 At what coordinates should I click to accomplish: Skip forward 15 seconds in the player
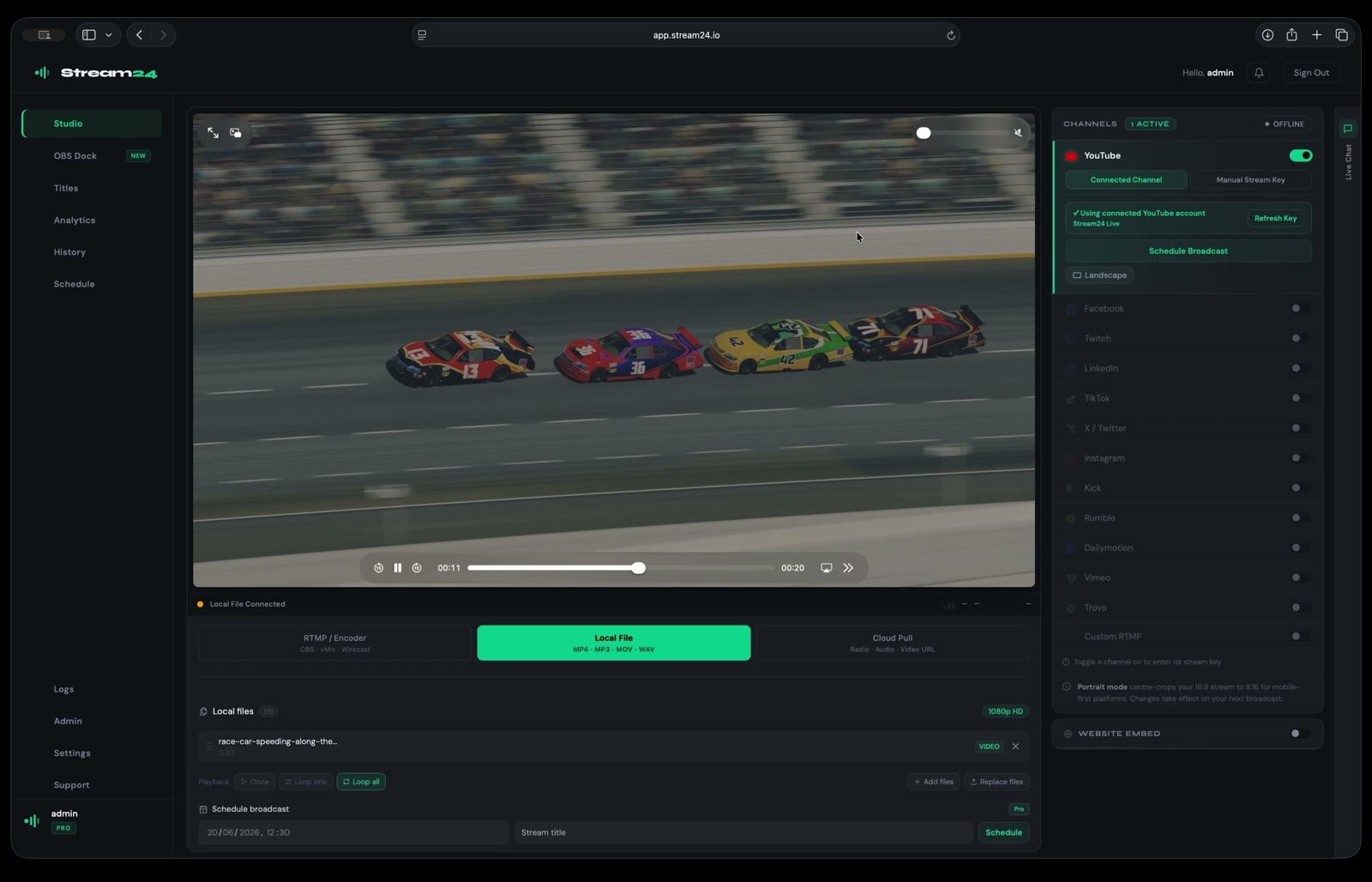tap(417, 568)
